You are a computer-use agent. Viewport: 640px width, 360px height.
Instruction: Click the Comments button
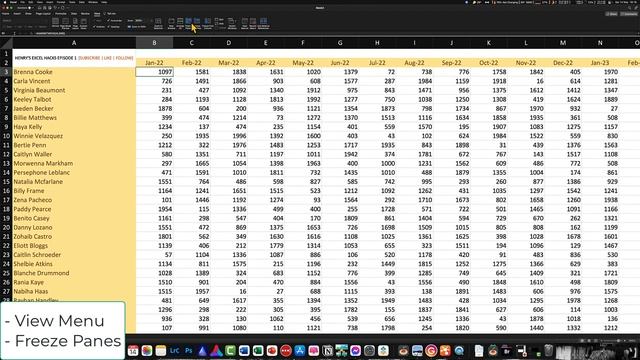pyautogui.click(x=629, y=14)
